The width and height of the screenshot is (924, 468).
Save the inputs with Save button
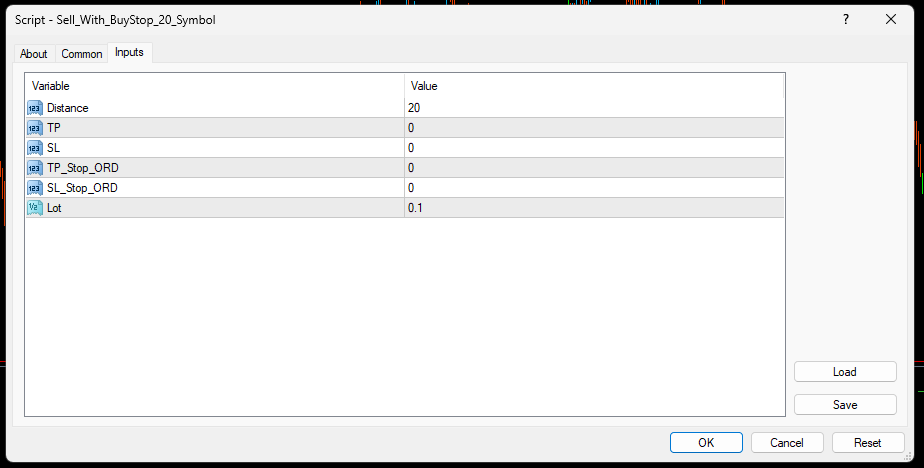point(845,405)
